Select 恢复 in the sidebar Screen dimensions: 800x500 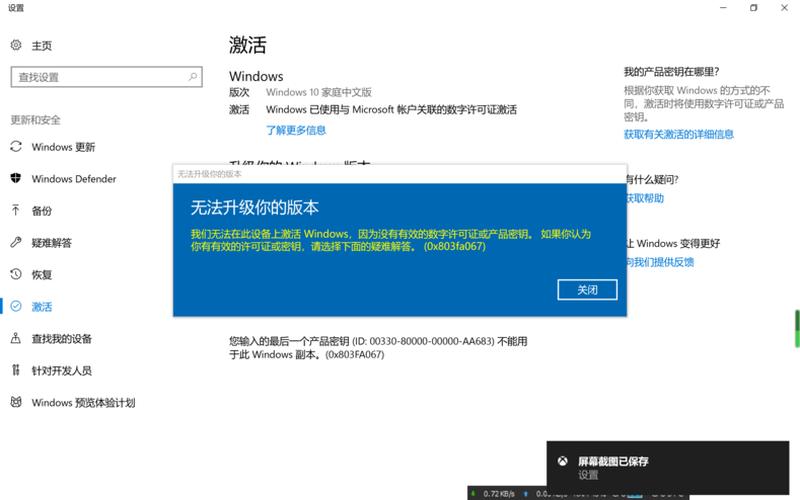tap(42, 275)
